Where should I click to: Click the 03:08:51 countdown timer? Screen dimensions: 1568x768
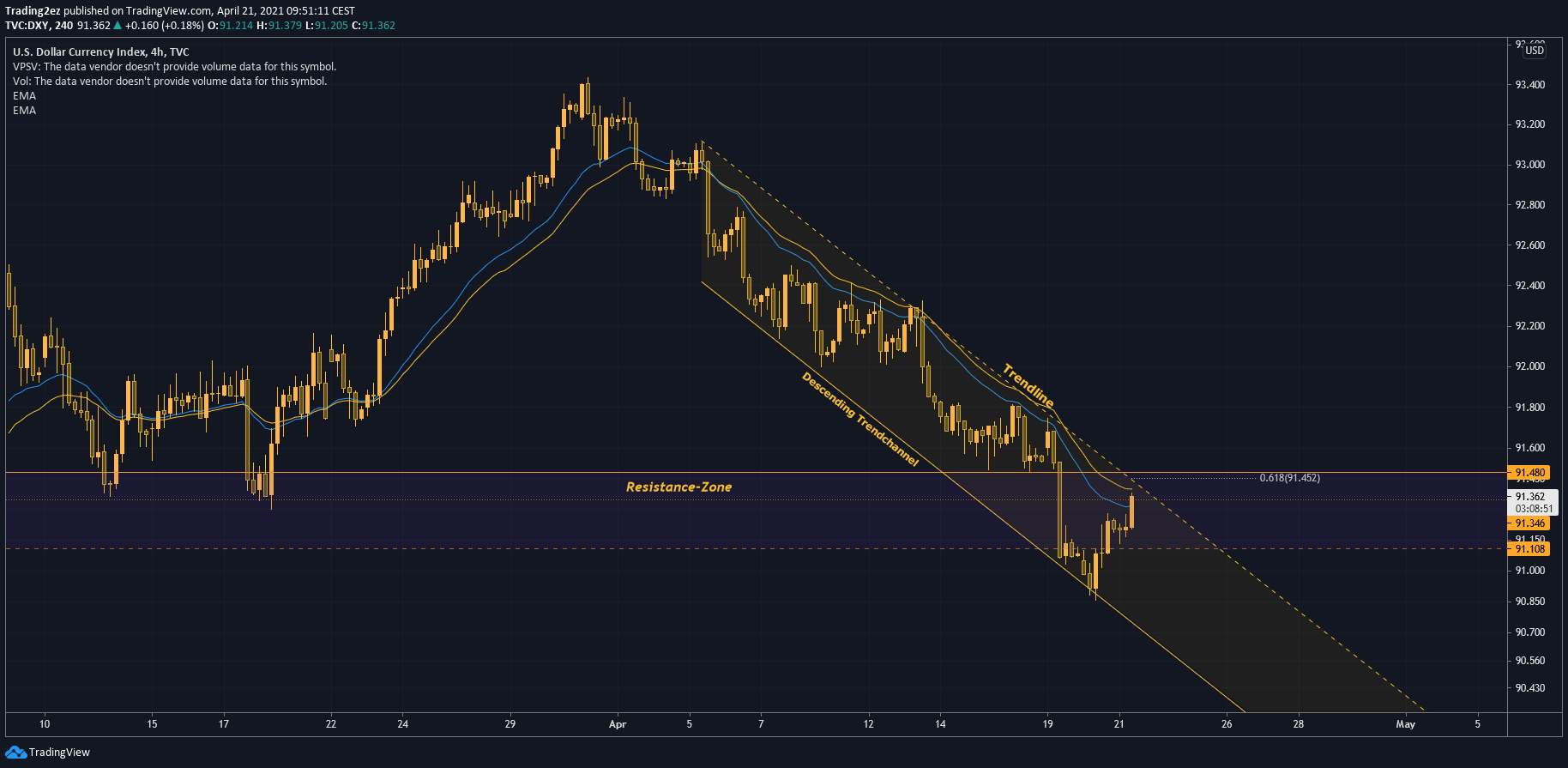(1534, 509)
